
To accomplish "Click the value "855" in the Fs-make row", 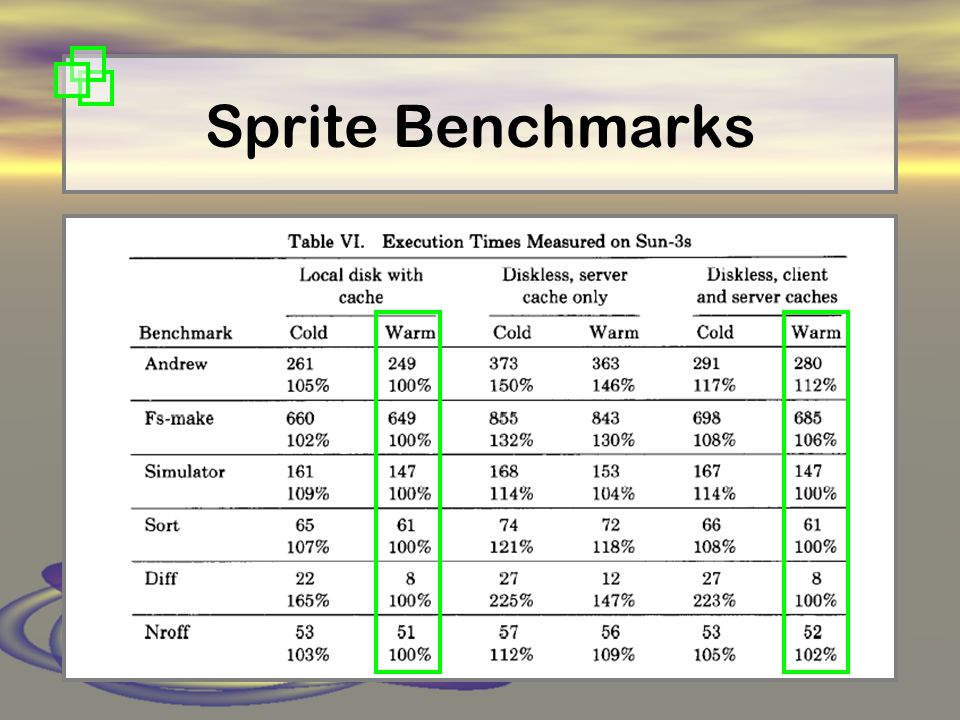I will (x=503, y=418).
